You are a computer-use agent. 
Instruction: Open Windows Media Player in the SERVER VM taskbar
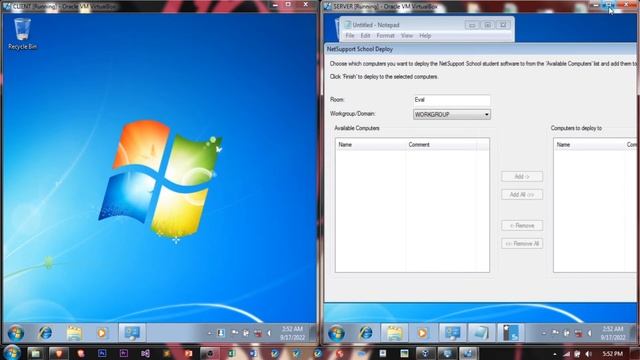pyautogui.click(x=422, y=333)
